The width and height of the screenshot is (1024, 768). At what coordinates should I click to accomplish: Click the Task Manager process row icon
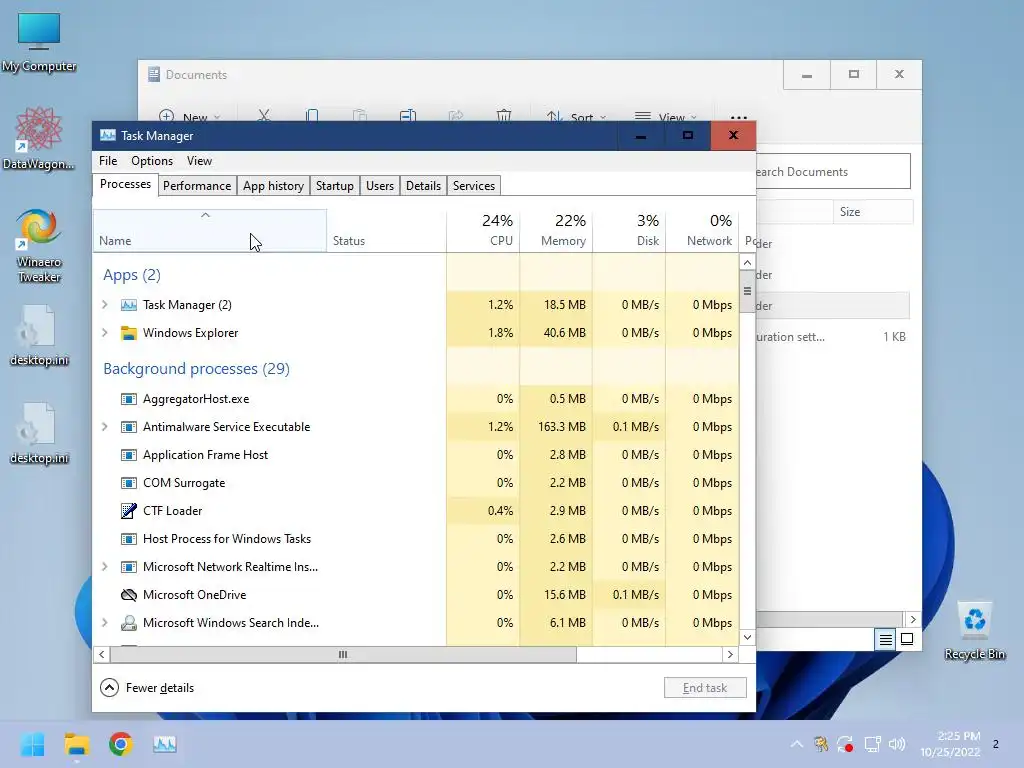[129, 305]
